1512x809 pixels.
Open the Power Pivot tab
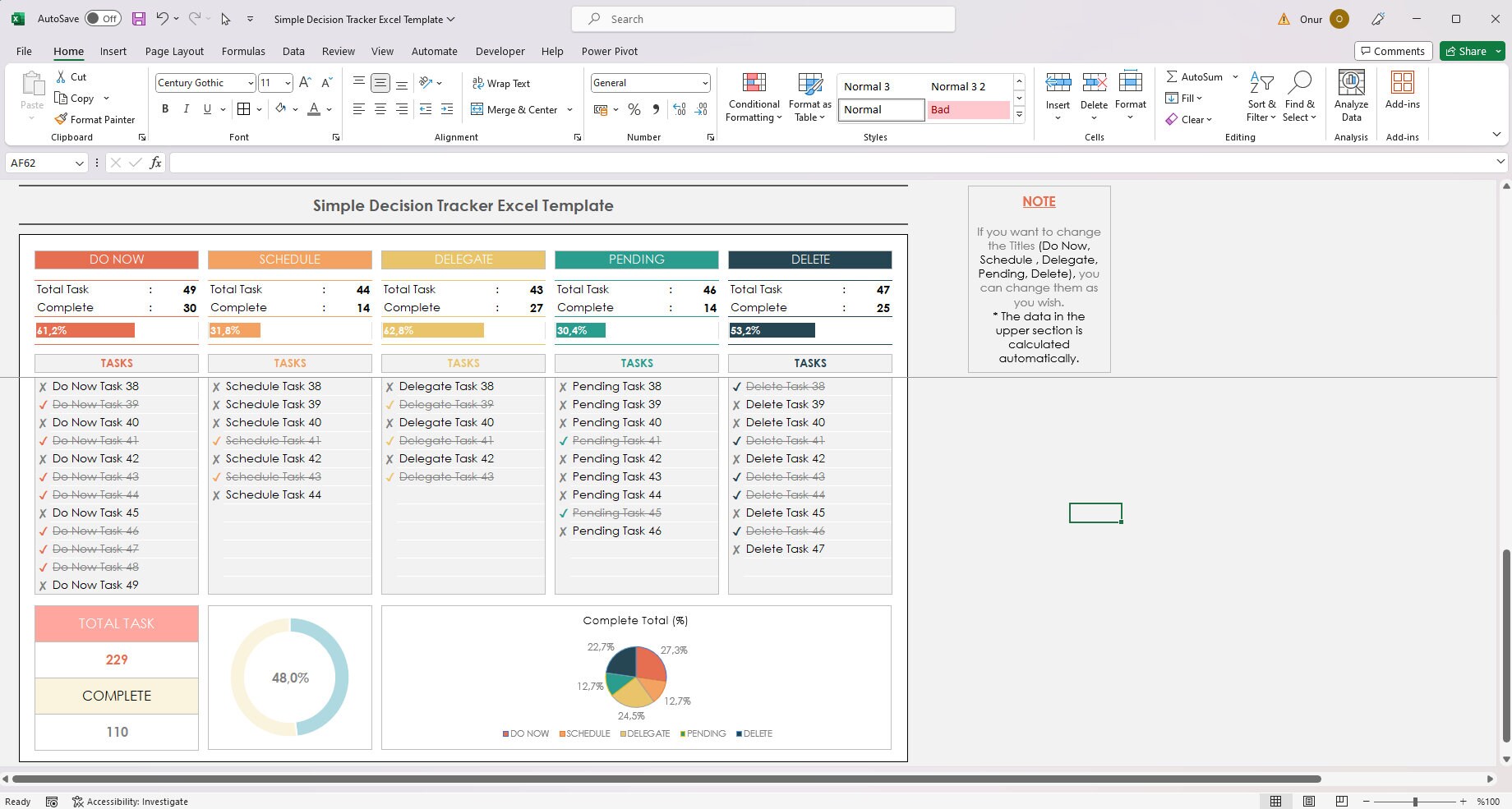coord(609,51)
